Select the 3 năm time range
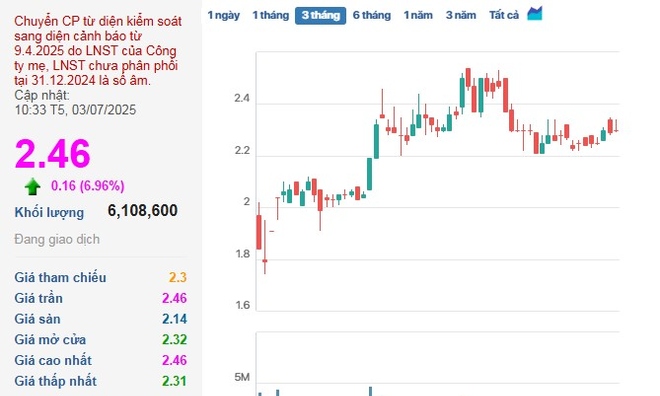The height and width of the screenshot is (396, 660). click(461, 16)
